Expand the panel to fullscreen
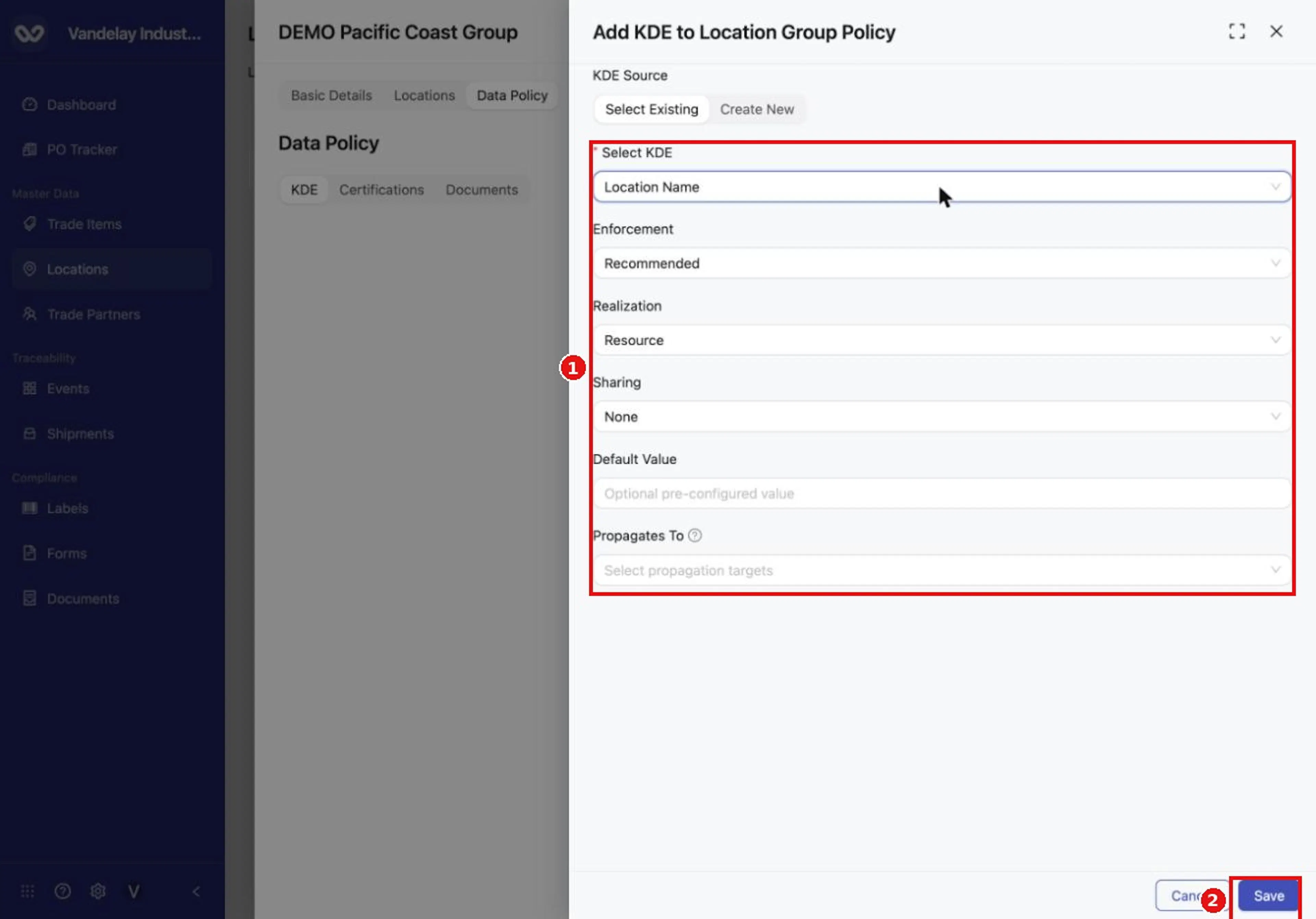Image resolution: width=1316 pixels, height=919 pixels. [1236, 32]
